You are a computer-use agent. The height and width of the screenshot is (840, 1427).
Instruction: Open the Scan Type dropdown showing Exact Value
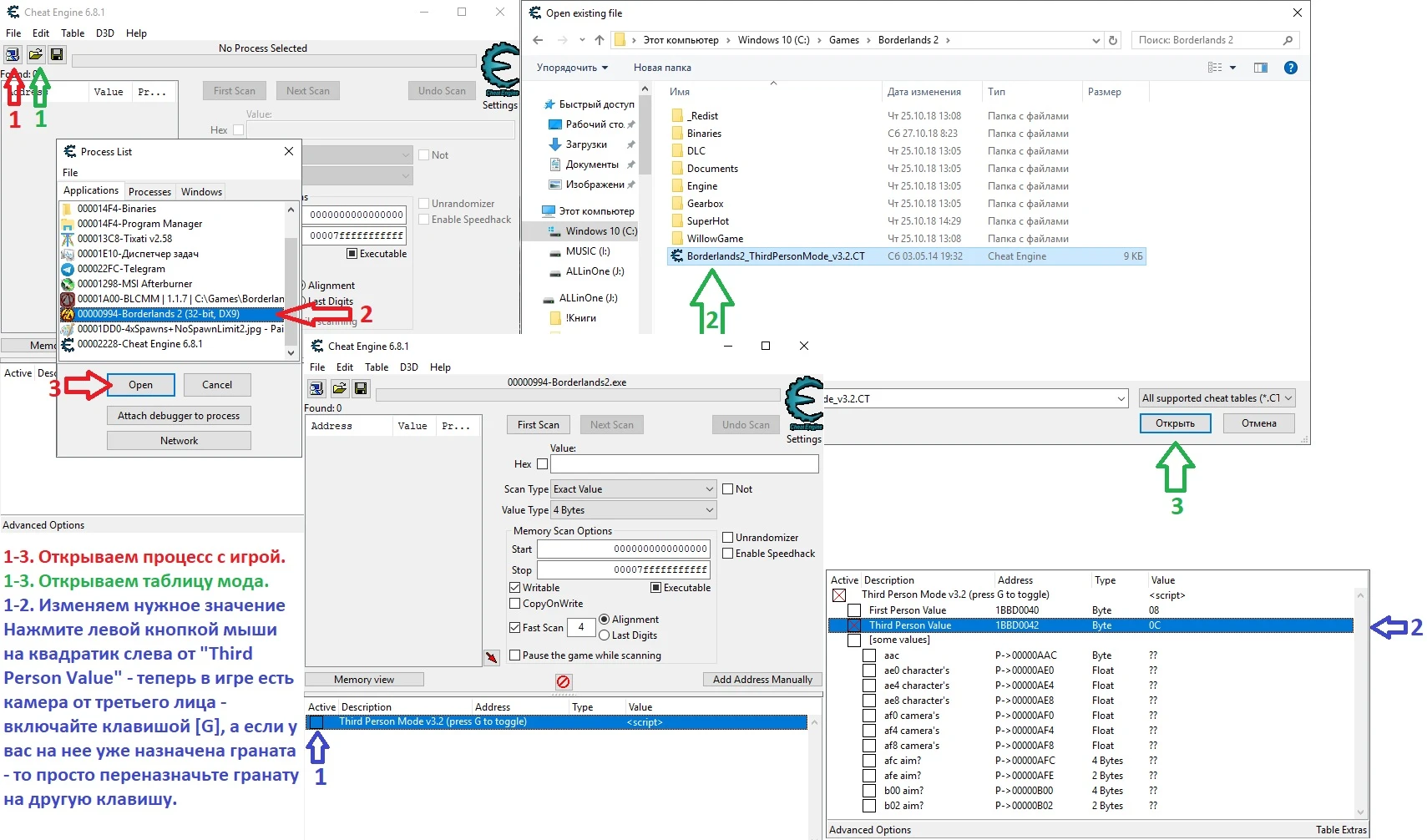(634, 489)
